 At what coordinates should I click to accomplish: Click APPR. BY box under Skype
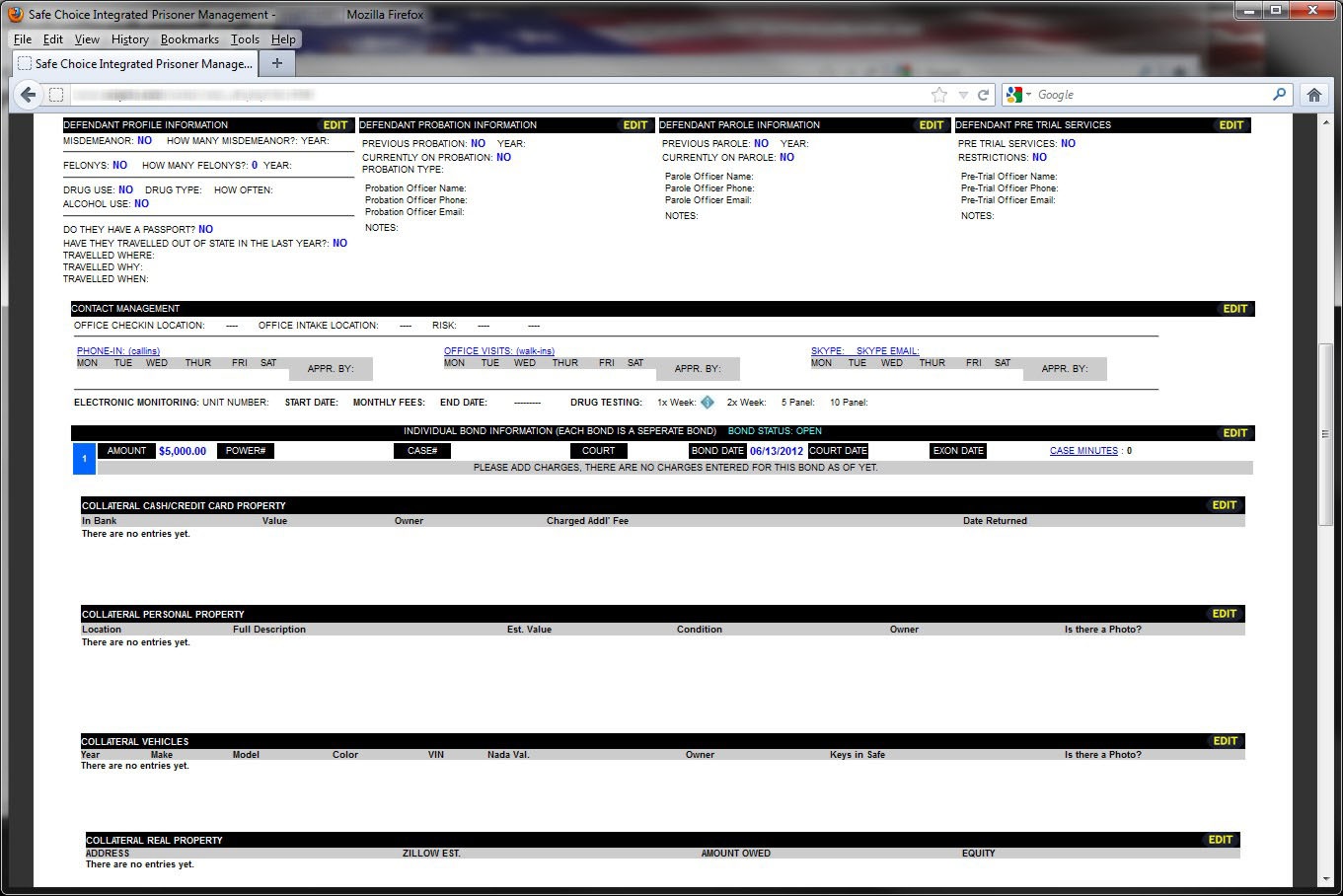click(1065, 369)
